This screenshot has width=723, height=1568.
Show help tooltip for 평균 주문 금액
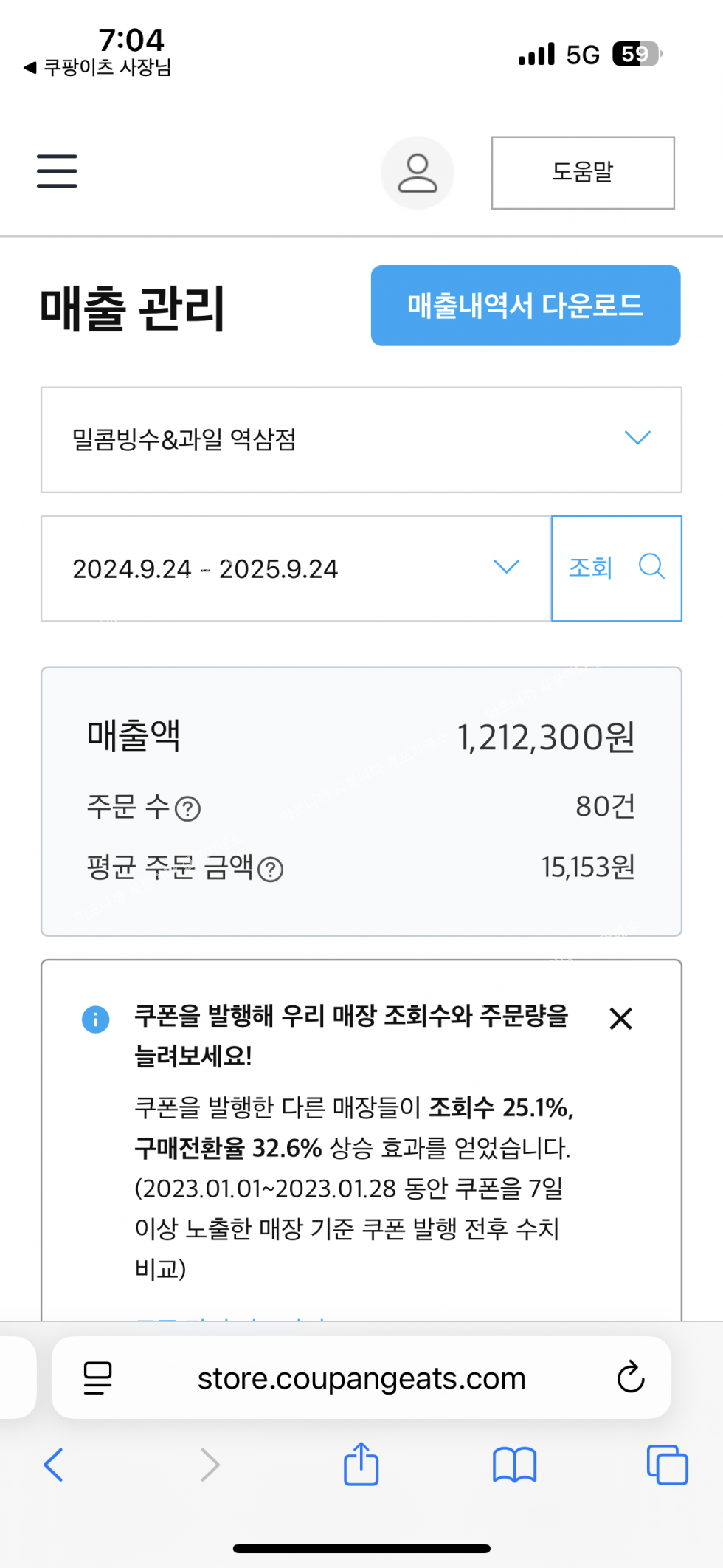[x=271, y=870]
